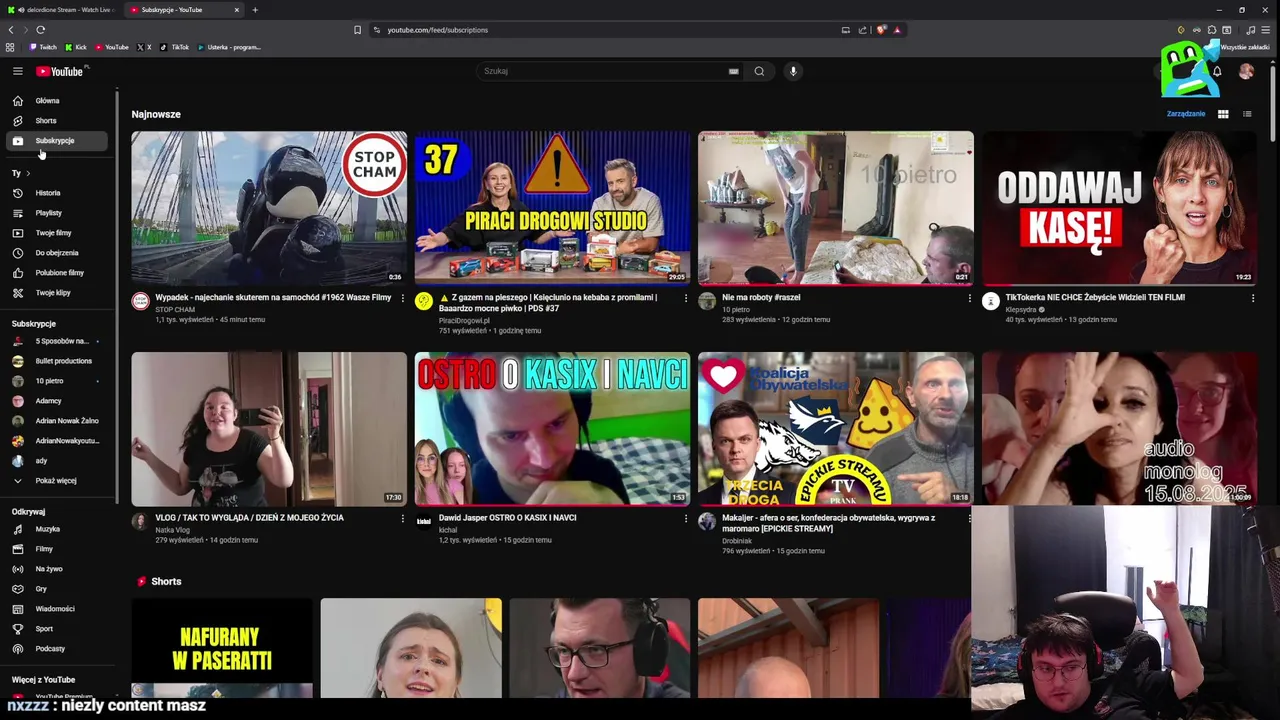Open Filmy in the Odkrywaj section

(58, 549)
